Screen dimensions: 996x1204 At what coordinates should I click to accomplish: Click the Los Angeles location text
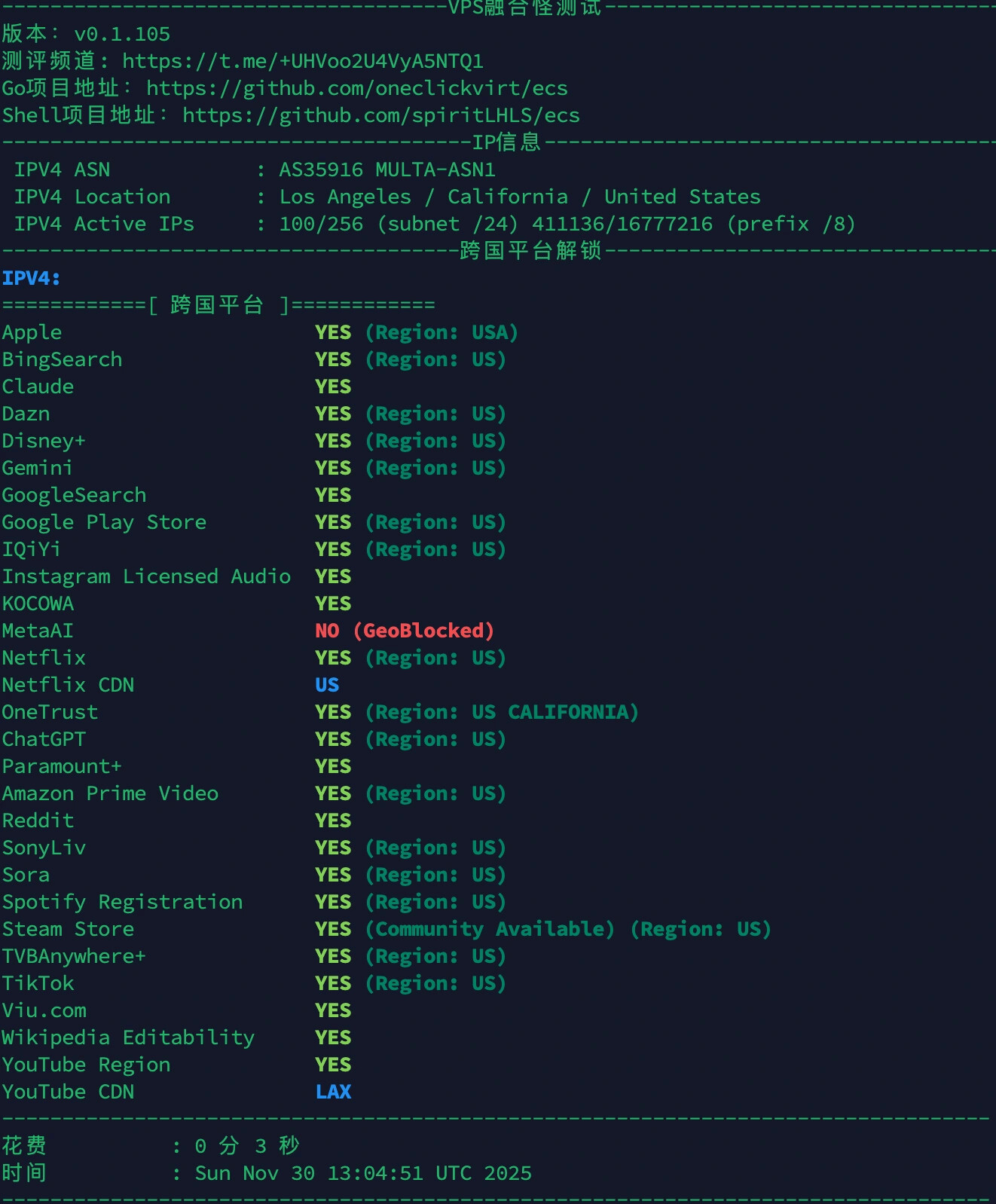(x=346, y=197)
